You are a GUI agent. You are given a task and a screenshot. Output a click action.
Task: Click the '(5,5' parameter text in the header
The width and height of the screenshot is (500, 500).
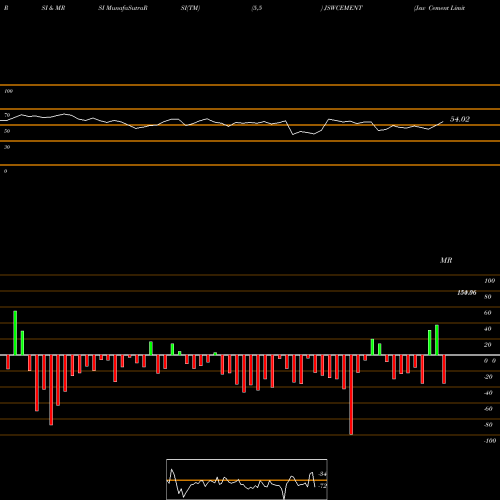click(257, 8)
